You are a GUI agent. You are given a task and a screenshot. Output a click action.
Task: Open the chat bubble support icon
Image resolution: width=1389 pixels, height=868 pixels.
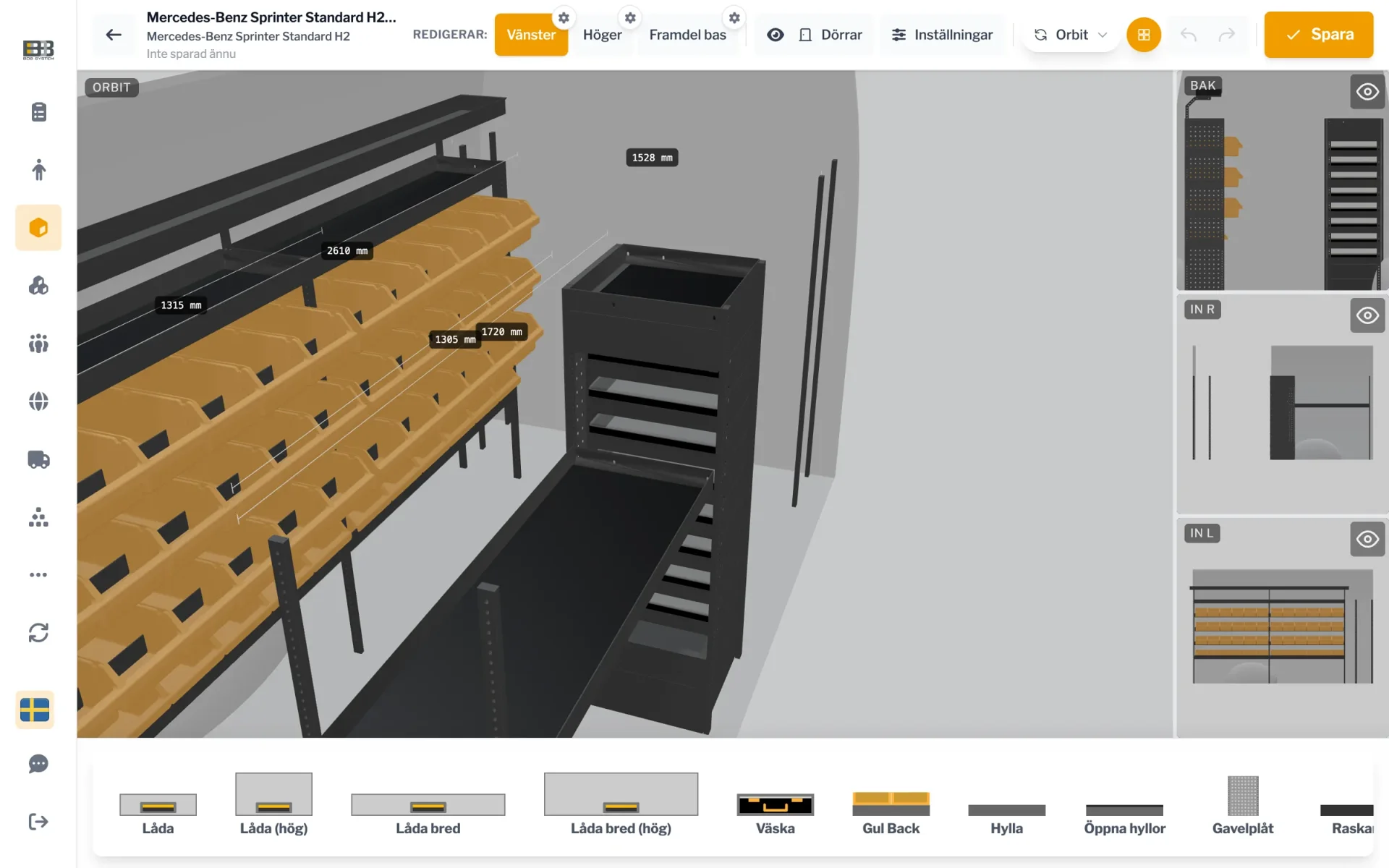(x=38, y=764)
